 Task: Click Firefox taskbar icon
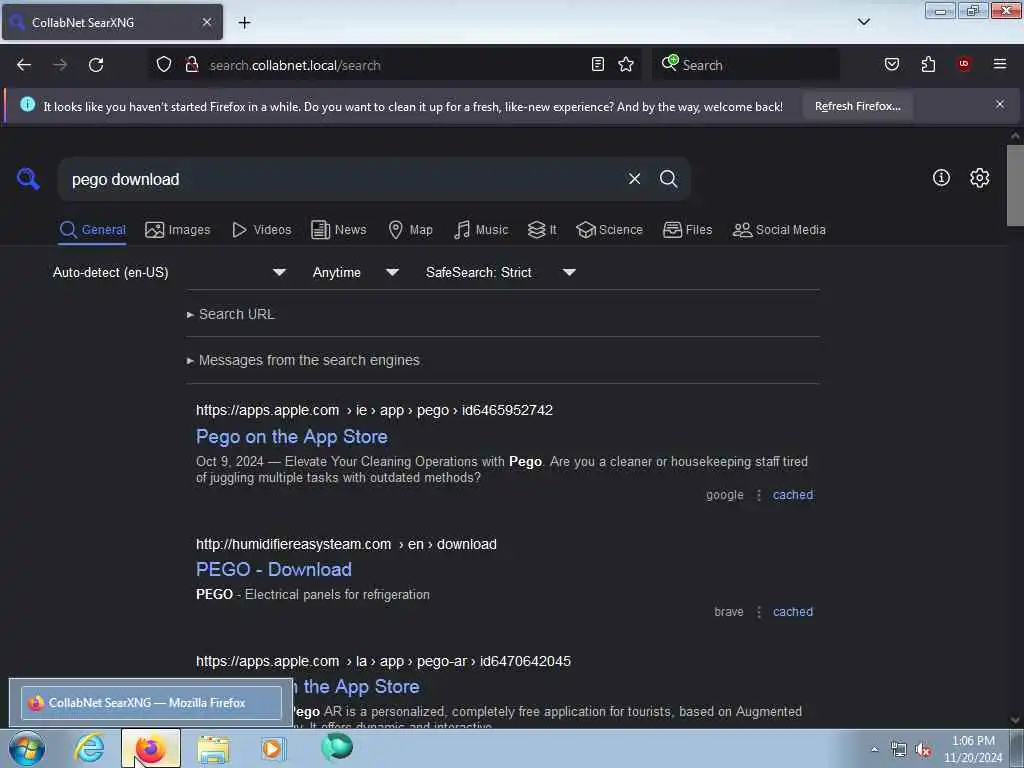tap(150, 748)
